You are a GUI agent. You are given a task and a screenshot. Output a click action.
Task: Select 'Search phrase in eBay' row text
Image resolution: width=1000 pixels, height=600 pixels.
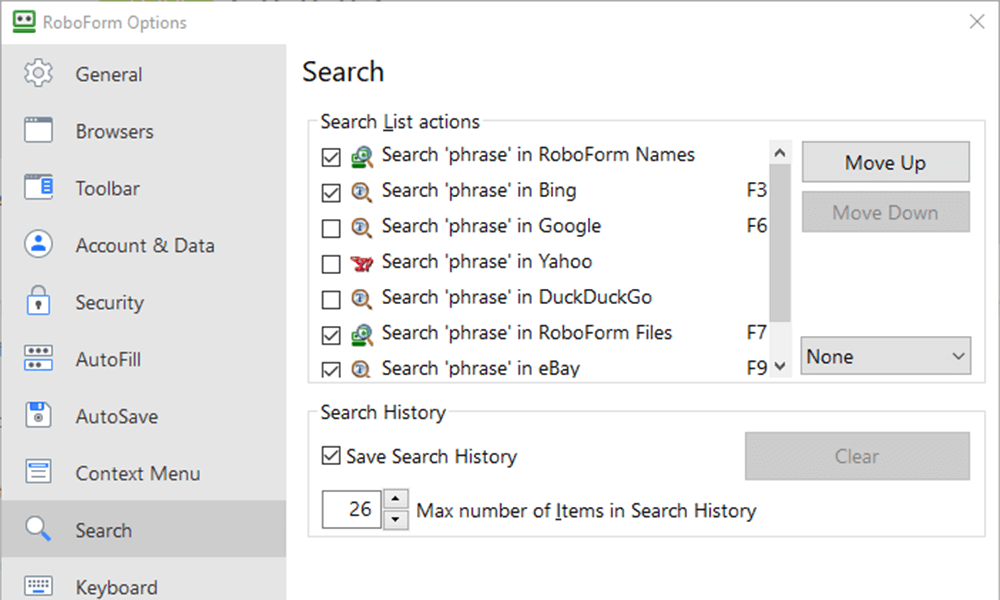481,368
